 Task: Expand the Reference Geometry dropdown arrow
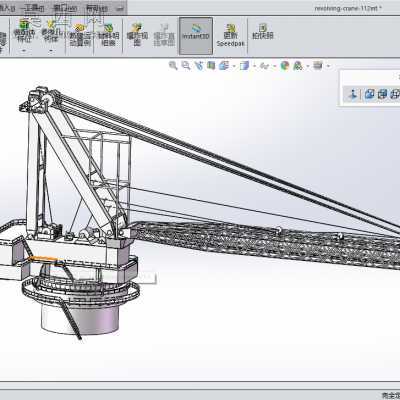pos(51,51)
